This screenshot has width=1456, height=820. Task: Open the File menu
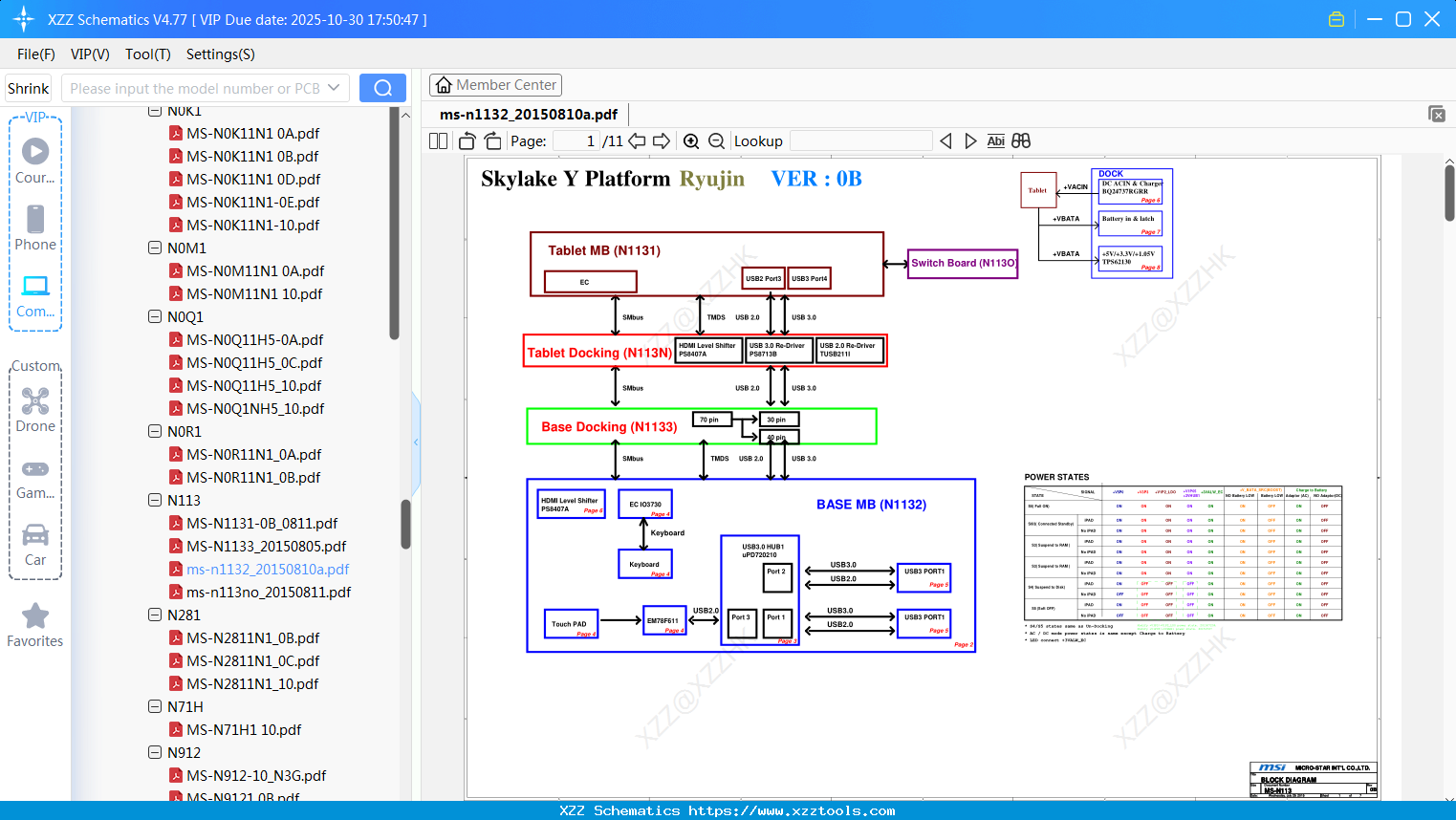tap(36, 54)
